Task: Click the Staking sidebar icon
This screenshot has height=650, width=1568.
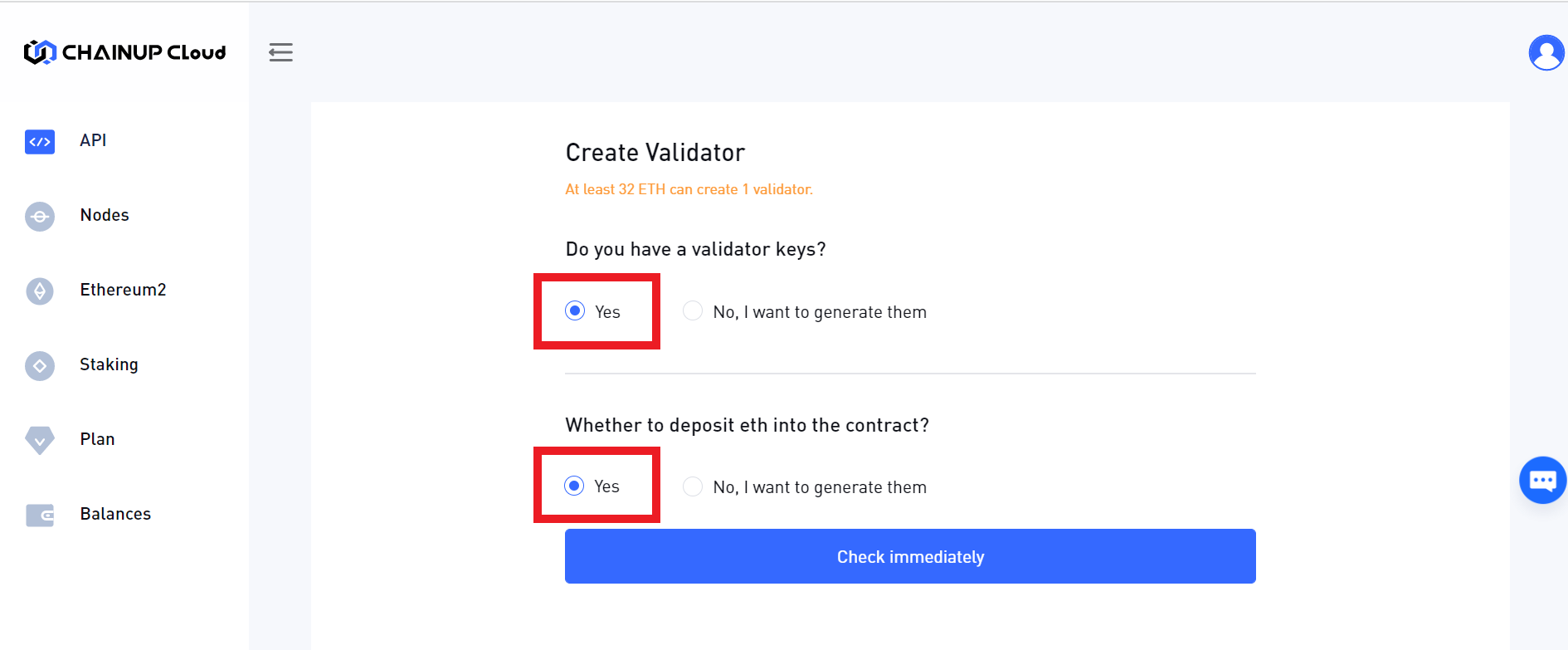Action: 40,366
